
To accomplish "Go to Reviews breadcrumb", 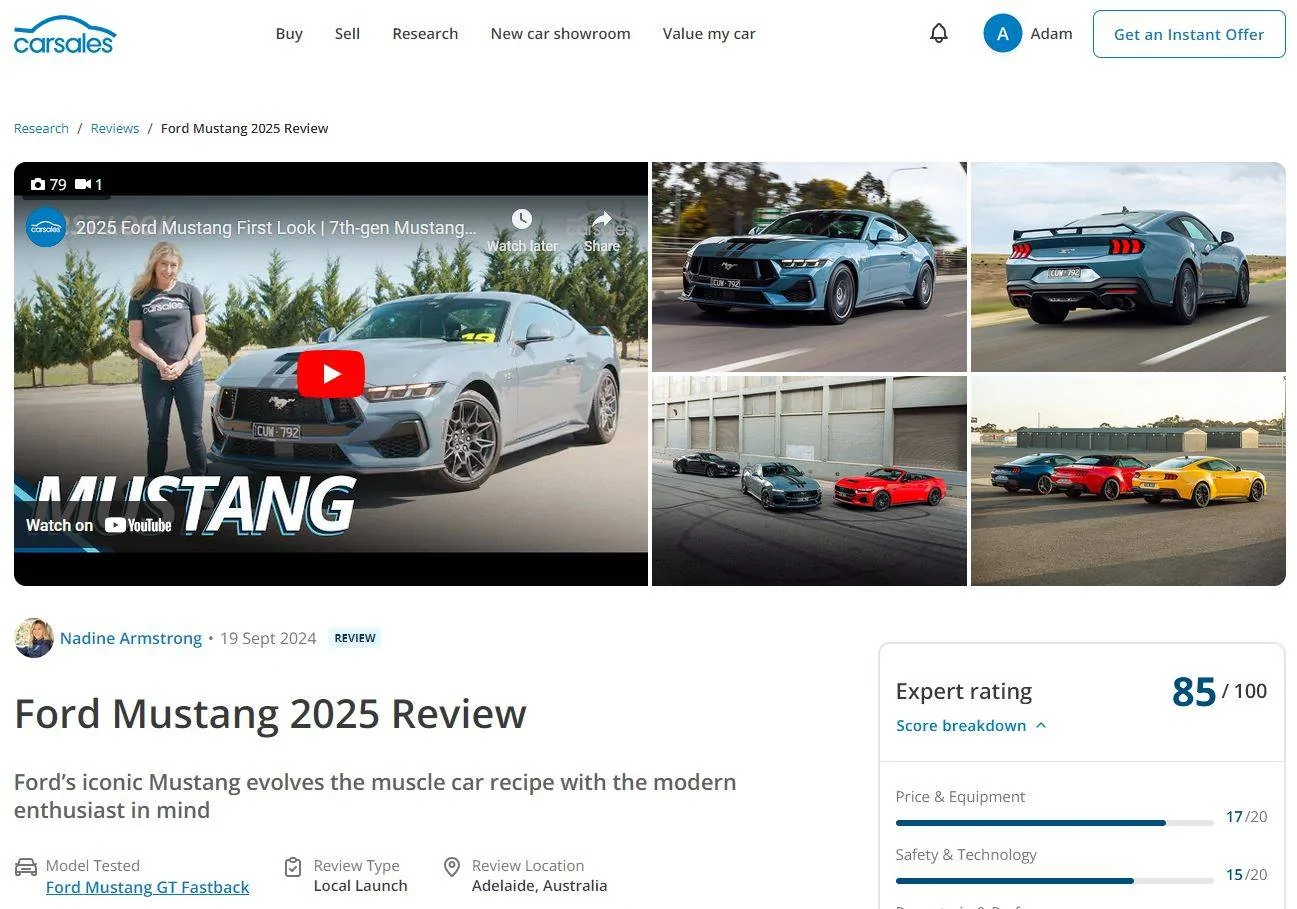I will (115, 128).
